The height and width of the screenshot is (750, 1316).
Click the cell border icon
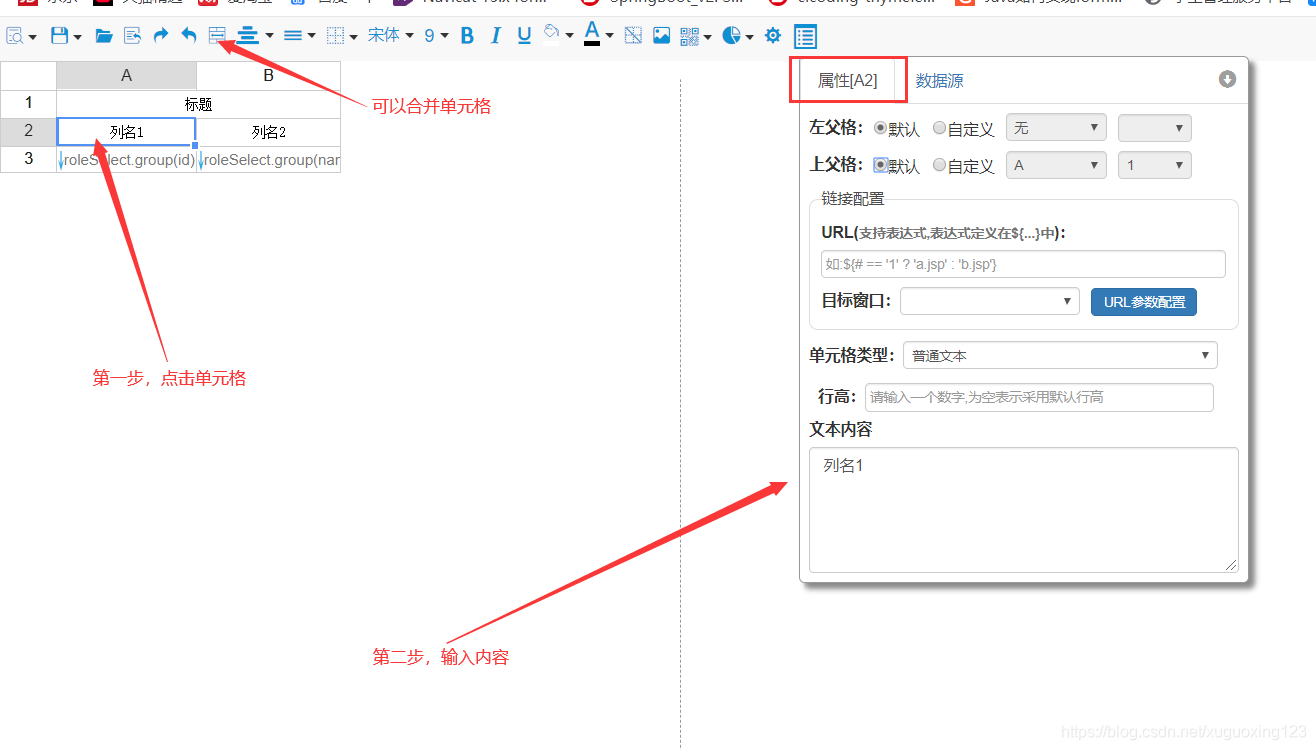coord(336,36)
